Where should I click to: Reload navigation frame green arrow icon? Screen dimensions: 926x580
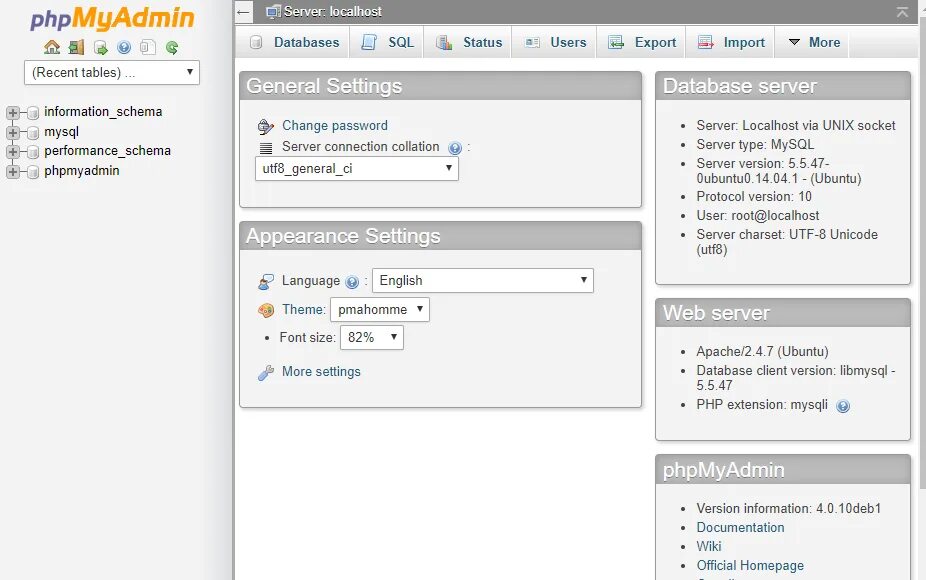pos(172,47)
